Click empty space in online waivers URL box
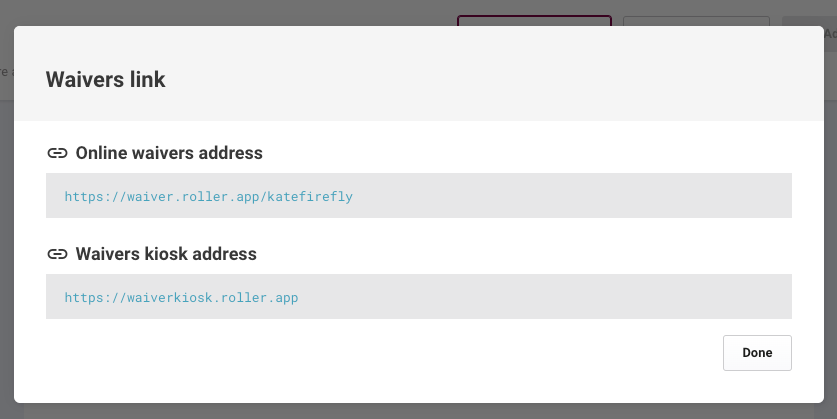837x419 pixels. point(571,195)
